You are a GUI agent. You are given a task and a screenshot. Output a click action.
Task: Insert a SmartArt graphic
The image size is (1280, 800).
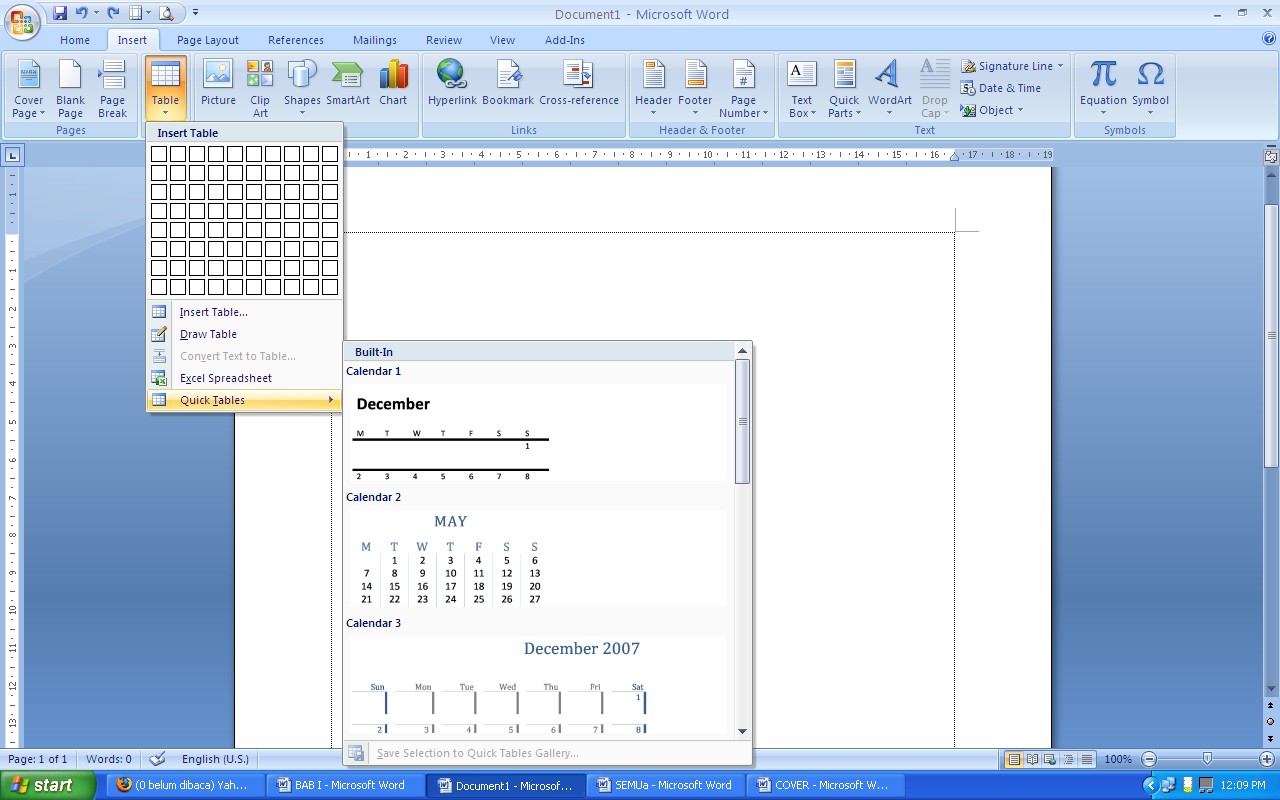347,85
